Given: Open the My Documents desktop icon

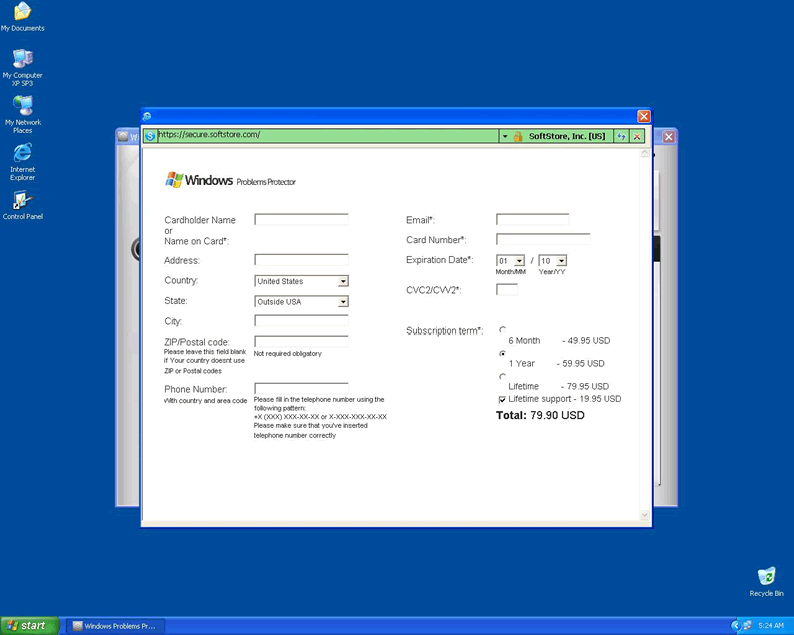Looking at the screenshot, I should tap(22, 13).
